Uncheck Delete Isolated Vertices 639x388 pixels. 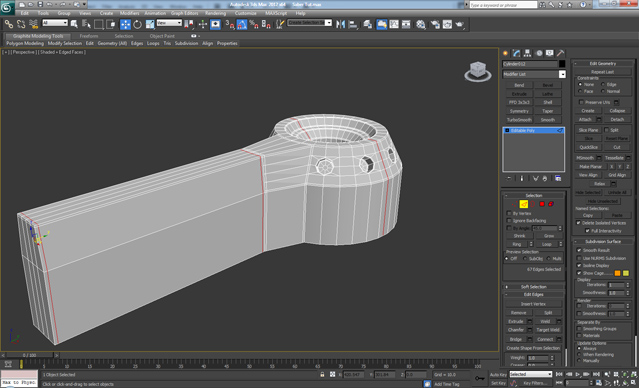coord(578,223)
